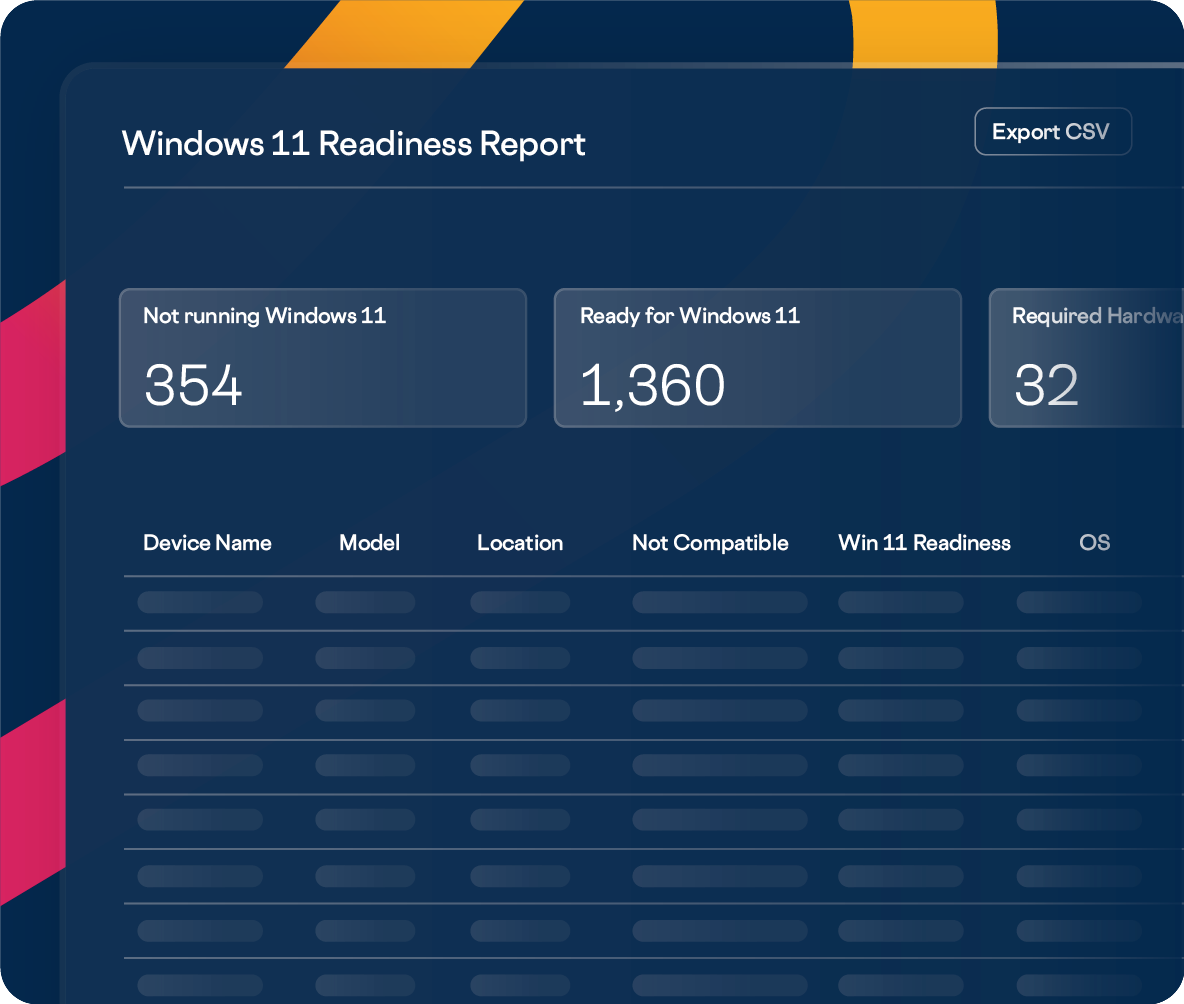The height and width of the screenshot is (1004, 1184).
Task: Select first row Model cell
Action: pos(365,602)
